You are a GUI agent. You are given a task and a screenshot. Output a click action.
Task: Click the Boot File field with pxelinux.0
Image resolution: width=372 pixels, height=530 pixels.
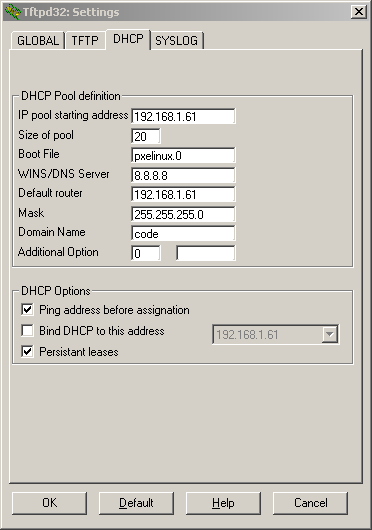(183, 155)
